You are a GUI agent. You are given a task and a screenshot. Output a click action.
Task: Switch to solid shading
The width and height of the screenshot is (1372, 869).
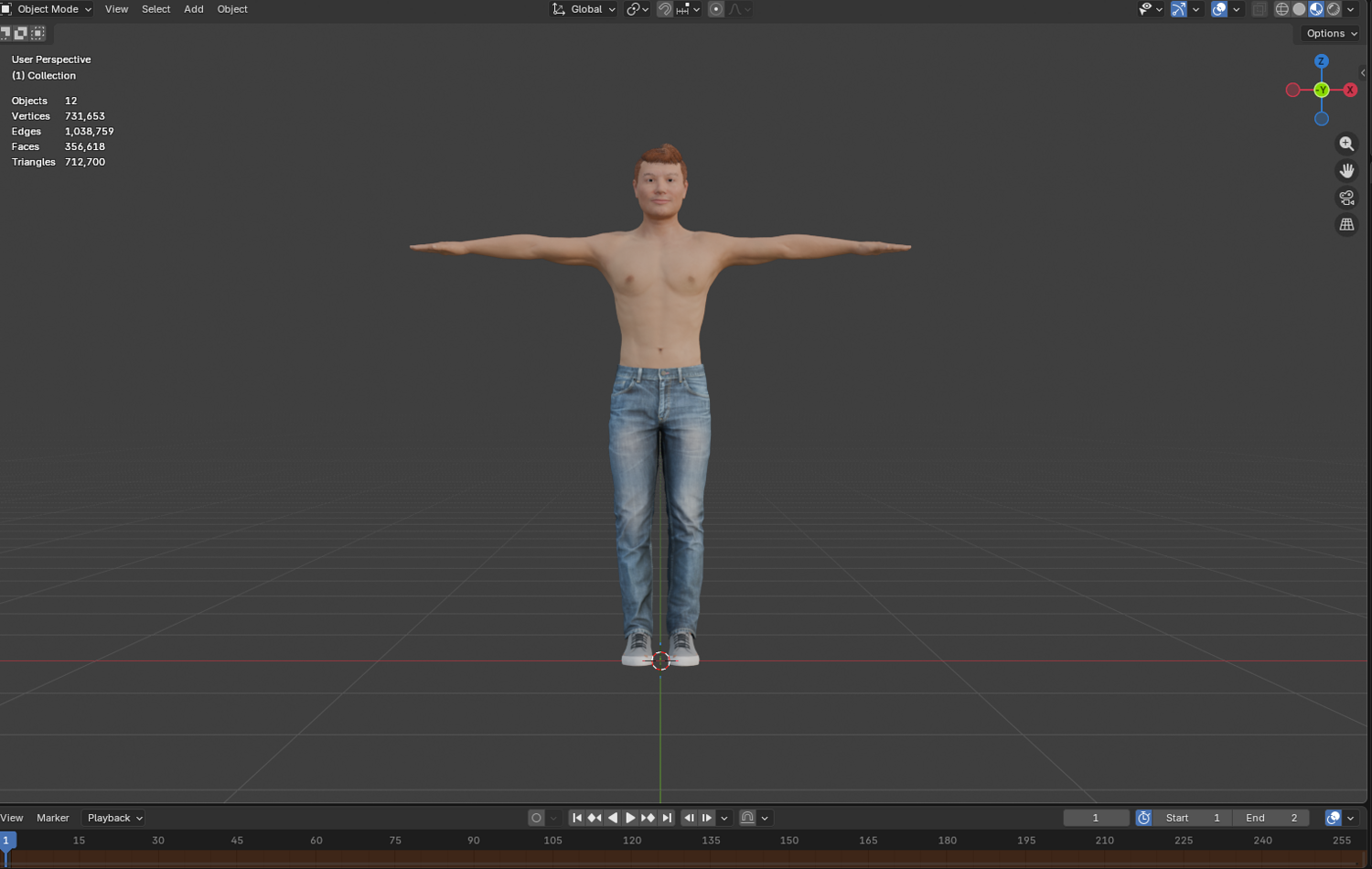tap(1299, 9)
